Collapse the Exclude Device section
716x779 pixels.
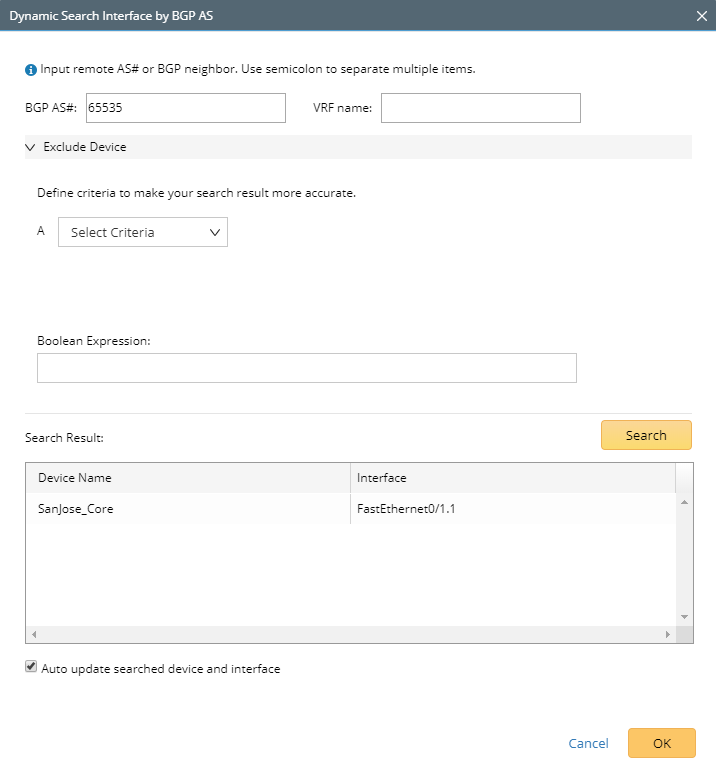point(31,147)
